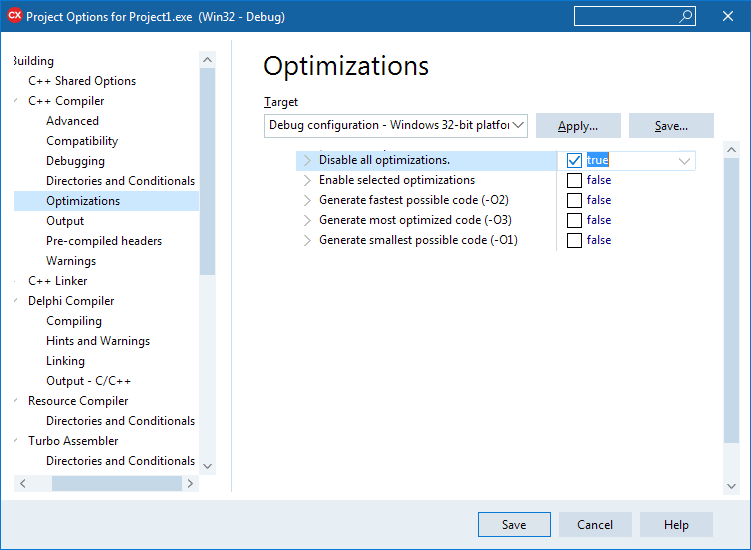Uncheck the Disable all optimizations checkbox

pos(574,160)
